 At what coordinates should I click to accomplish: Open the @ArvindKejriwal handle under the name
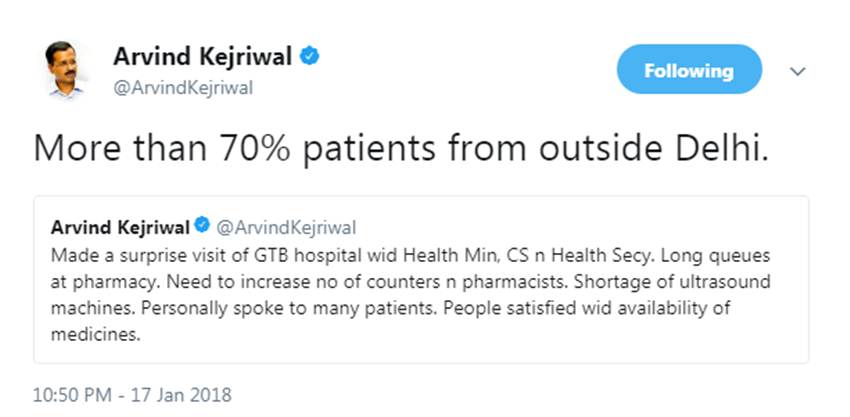(x=183, y=88)
